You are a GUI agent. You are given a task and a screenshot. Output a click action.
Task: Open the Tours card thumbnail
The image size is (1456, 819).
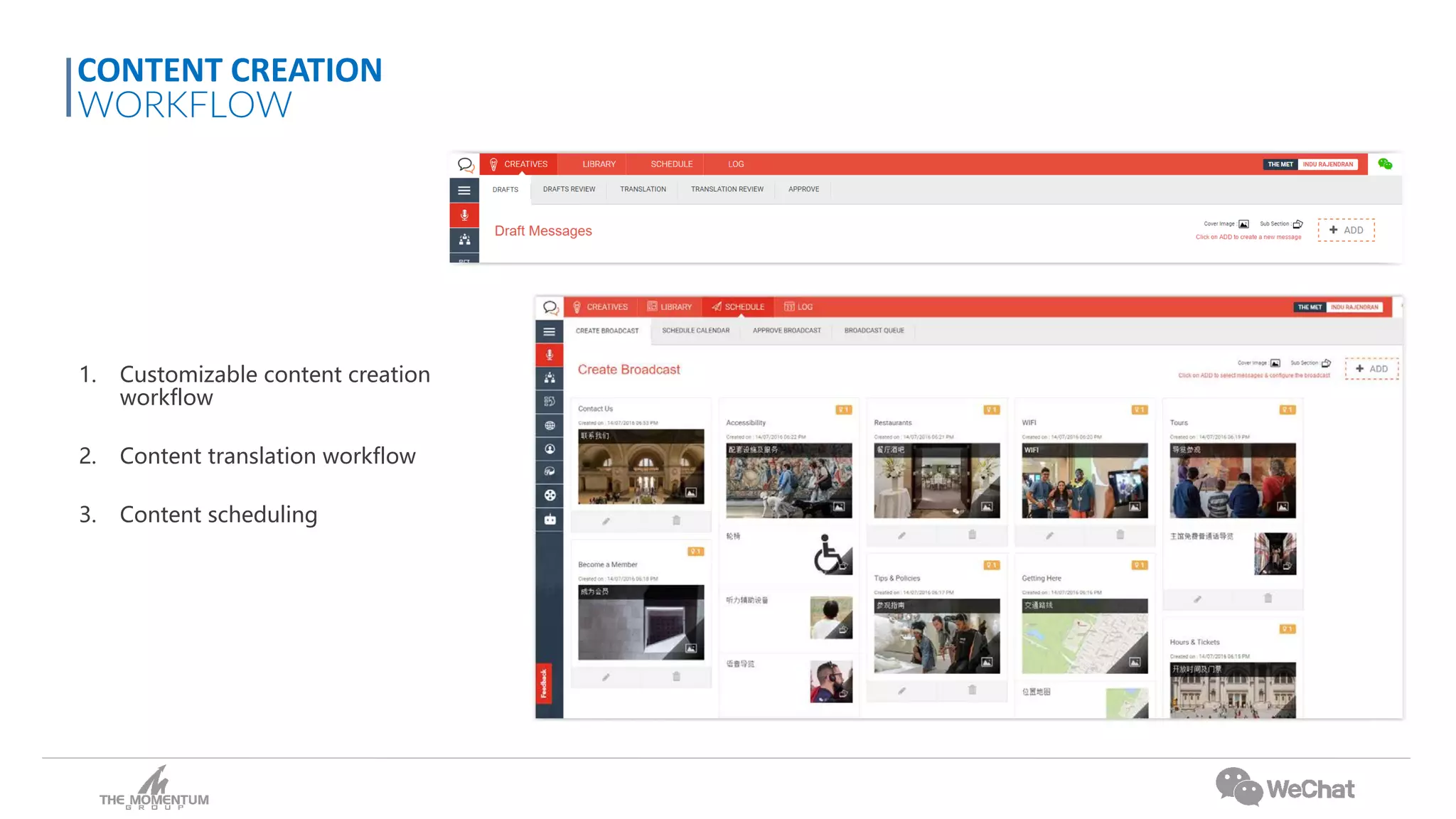(1233, 481)
